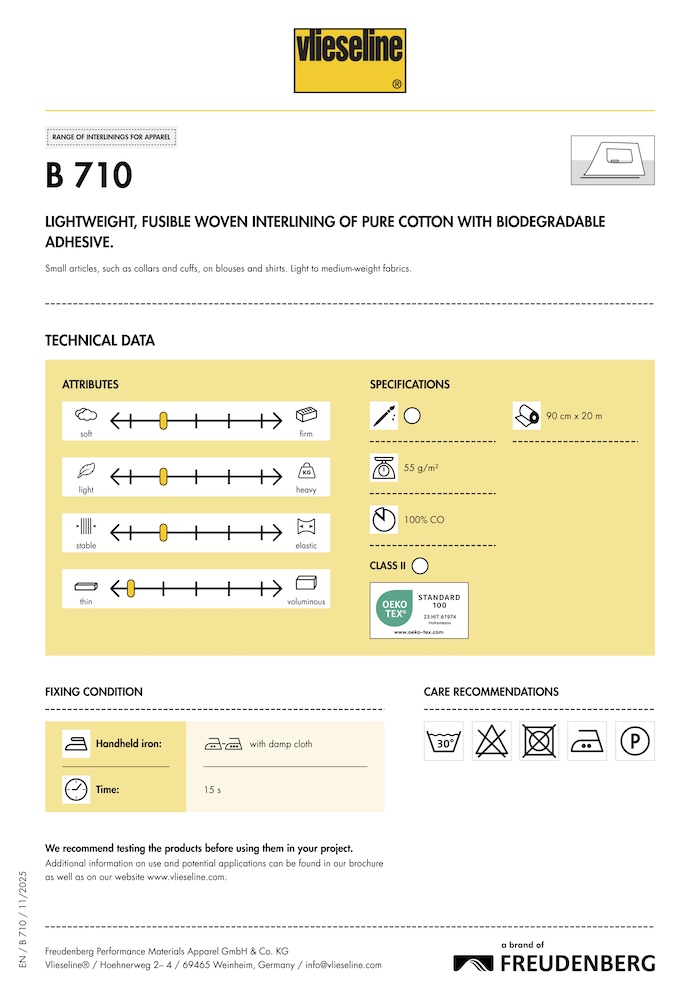
Task: Click the fabric roll size icon
Action: tap(527, 414)
